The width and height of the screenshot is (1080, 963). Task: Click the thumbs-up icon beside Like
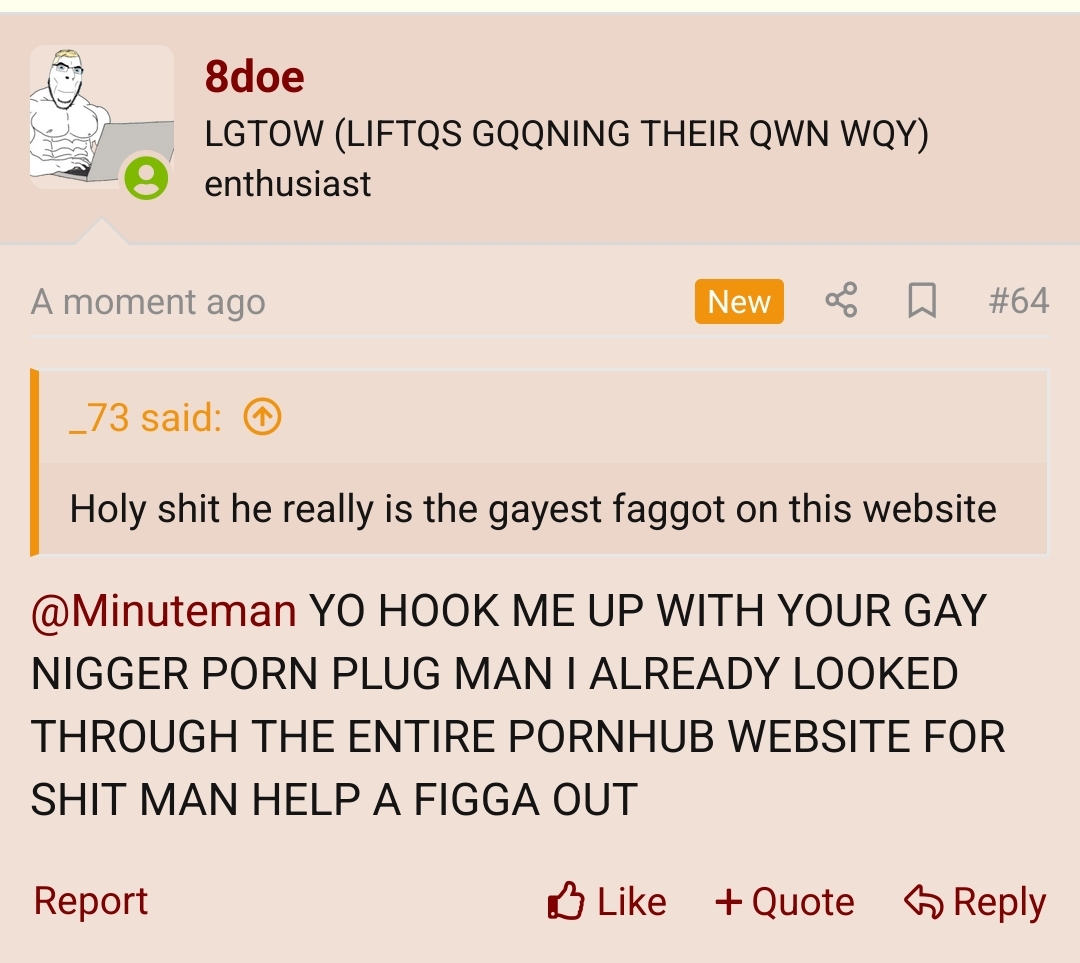click(566, 901)
